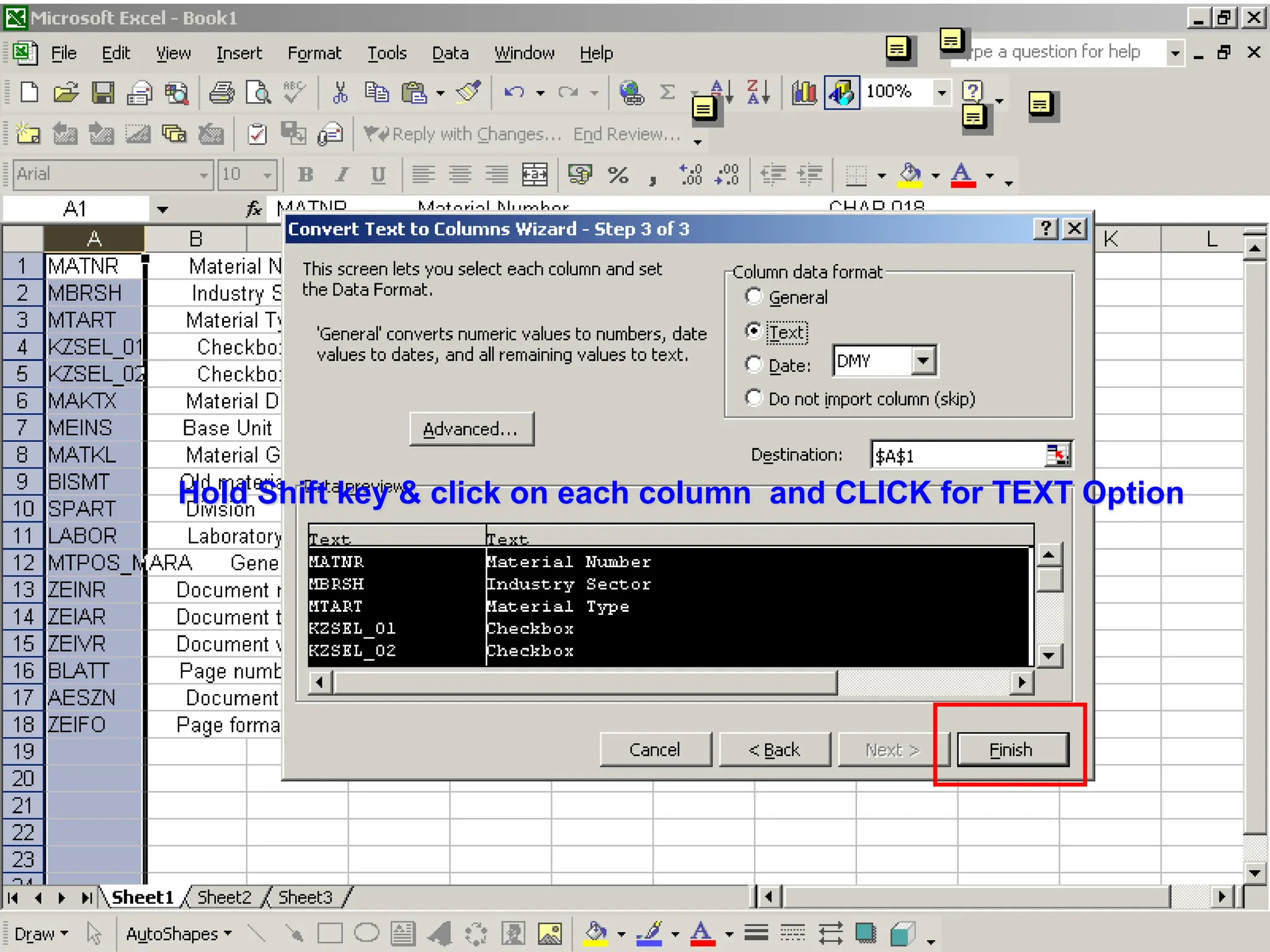Image resolution: width=1270 pixels, height=952 pixels.
Task: Open the Arial font name dropdown
Action: pyautogui.click(x=203, y=175)
